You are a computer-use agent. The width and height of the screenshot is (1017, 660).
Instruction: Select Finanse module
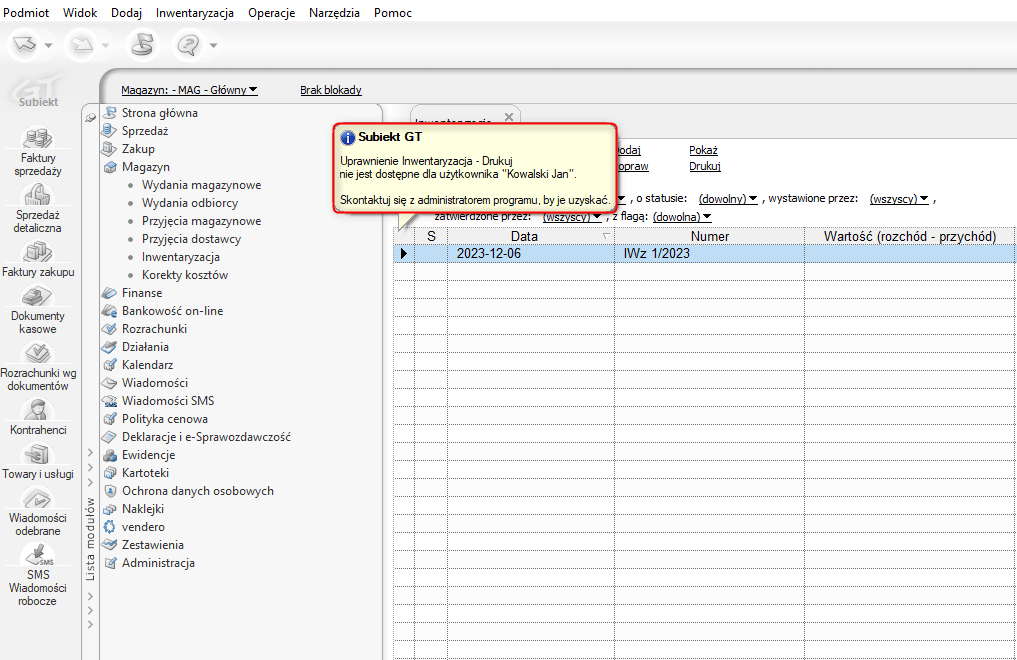tap(142, 293)
